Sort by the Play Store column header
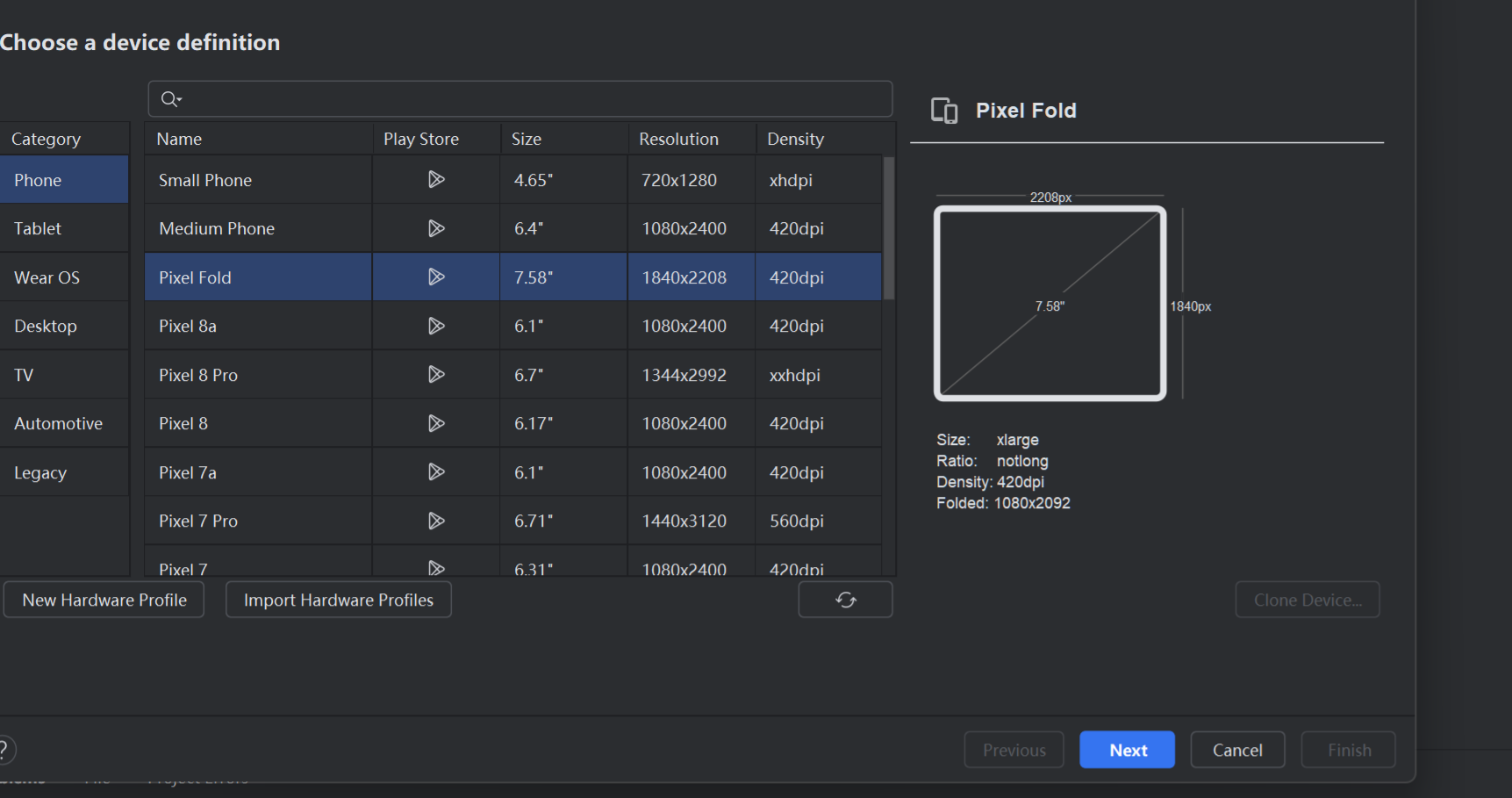This screenshot has width=1512, height=798. click(x=436, y=139)
